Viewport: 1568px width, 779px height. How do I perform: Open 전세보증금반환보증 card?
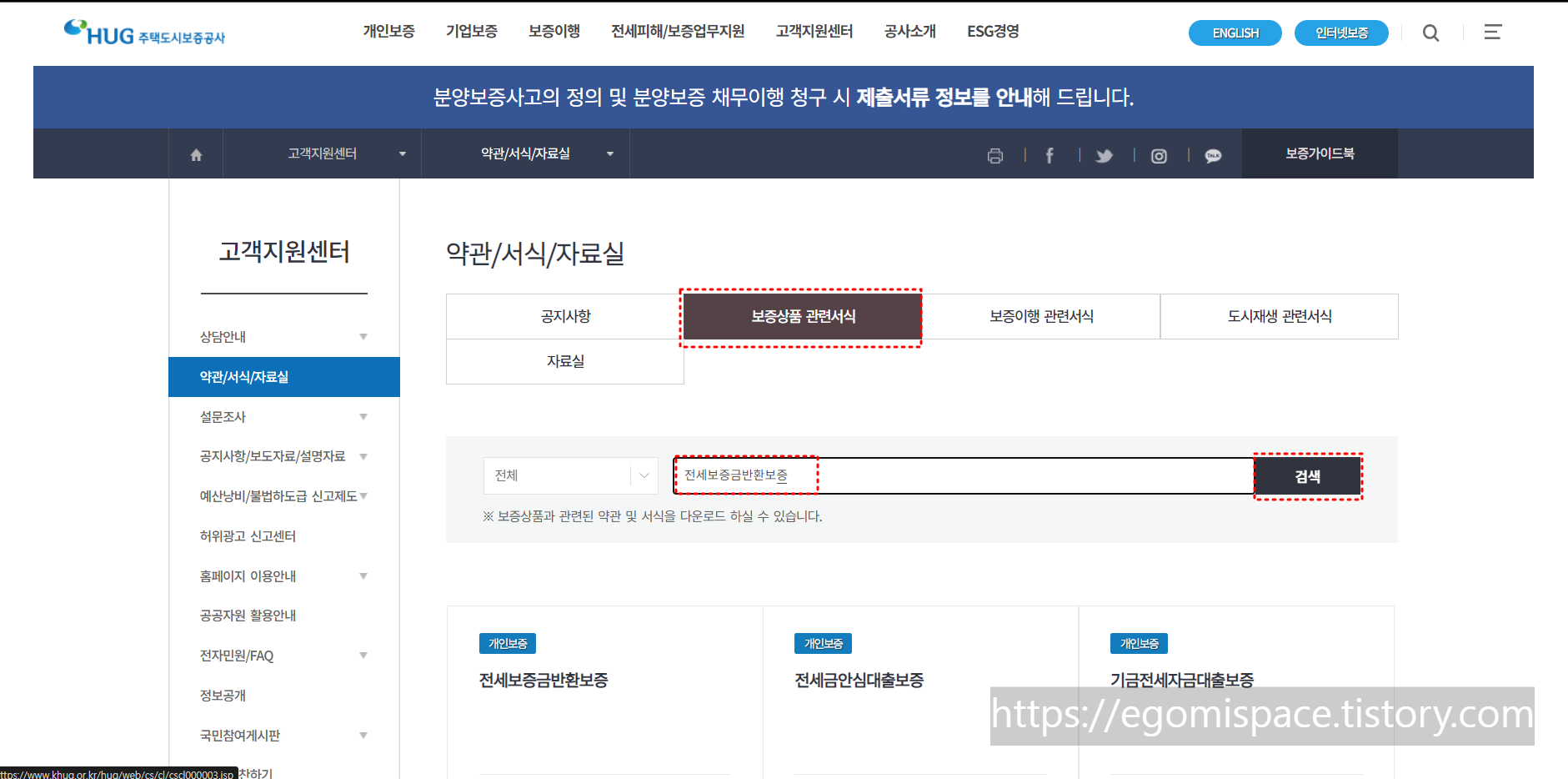544,681
